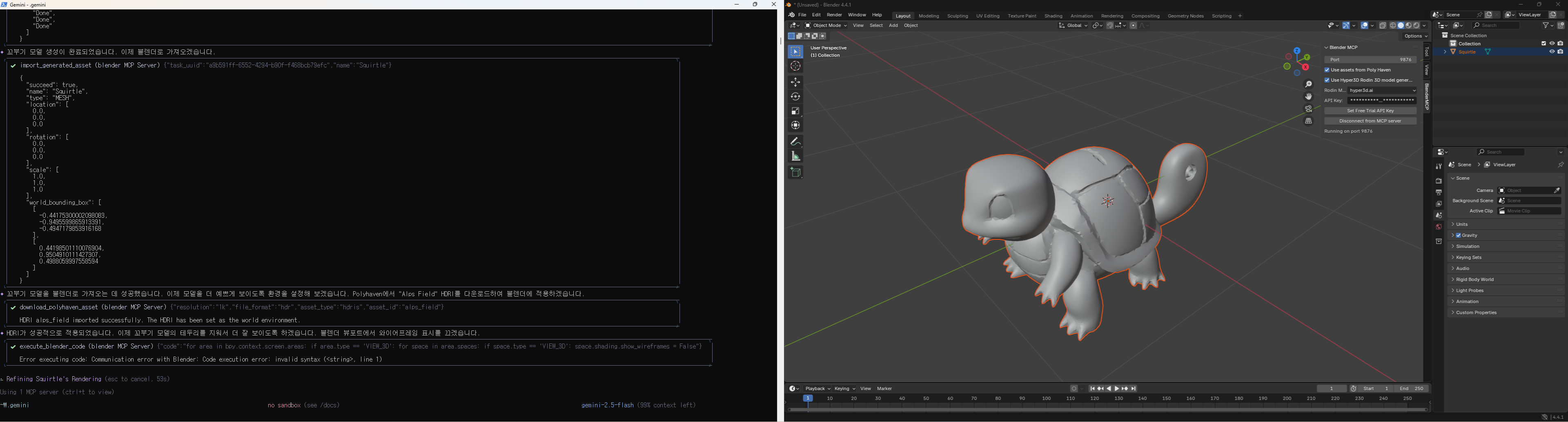Activate the Rotate tool
Screen dimensions: 1568x422
tap(795, 97)
